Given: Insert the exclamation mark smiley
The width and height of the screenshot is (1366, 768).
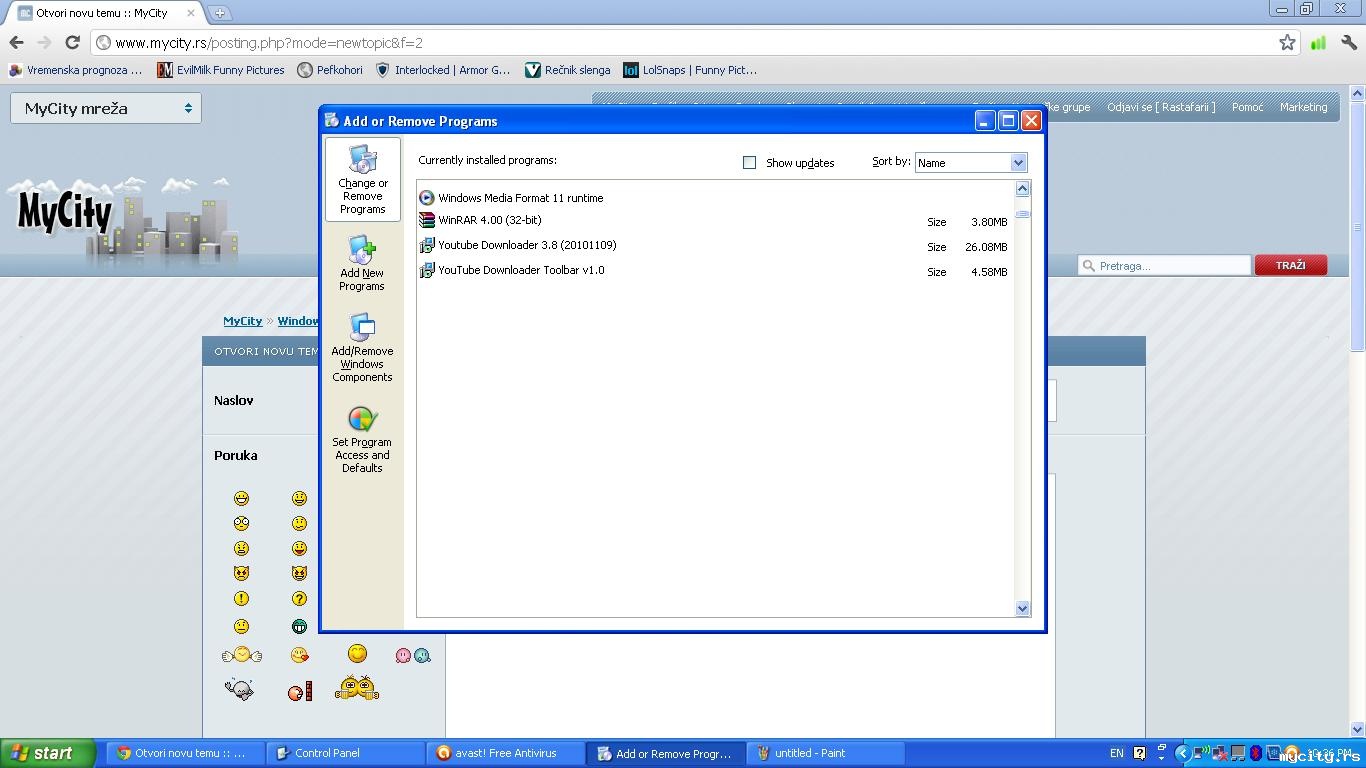Looking at the screenshot, I should tap(241, 599).
